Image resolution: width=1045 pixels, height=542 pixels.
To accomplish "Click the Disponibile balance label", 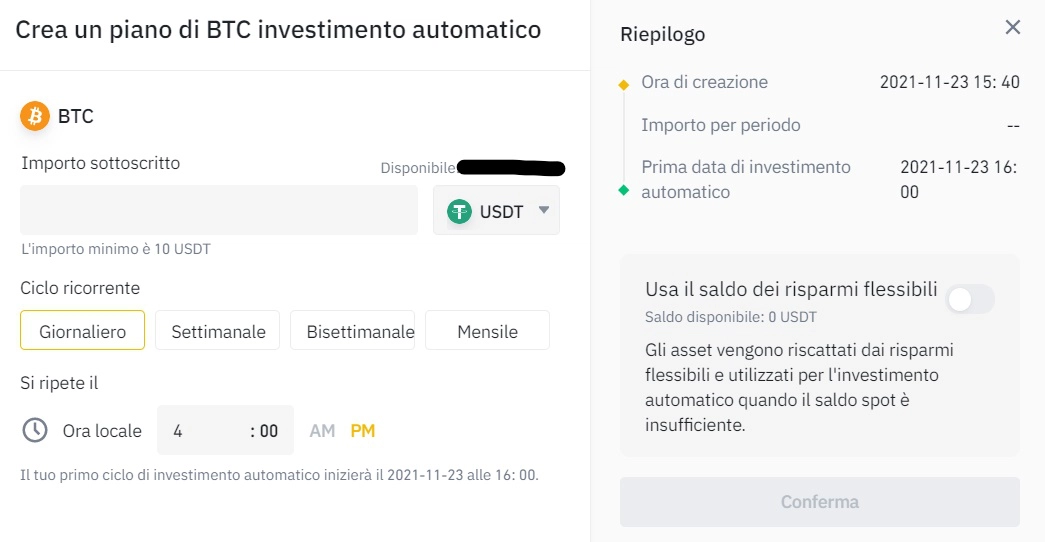I will tap(418, 168).
